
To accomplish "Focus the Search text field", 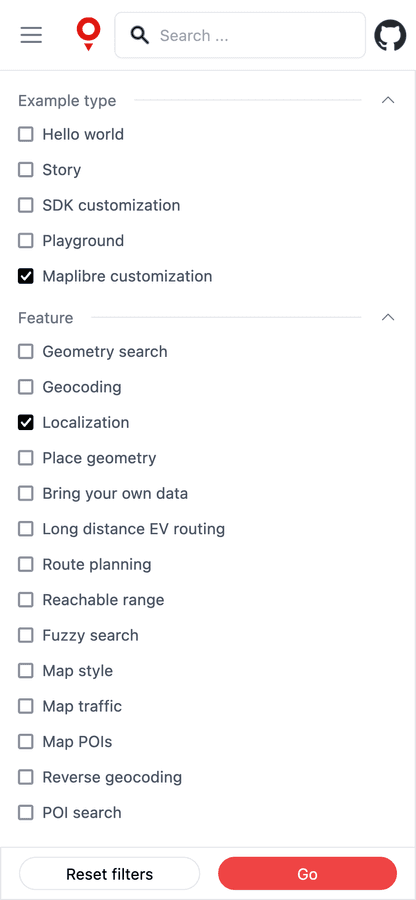I will tap(240, 36).
